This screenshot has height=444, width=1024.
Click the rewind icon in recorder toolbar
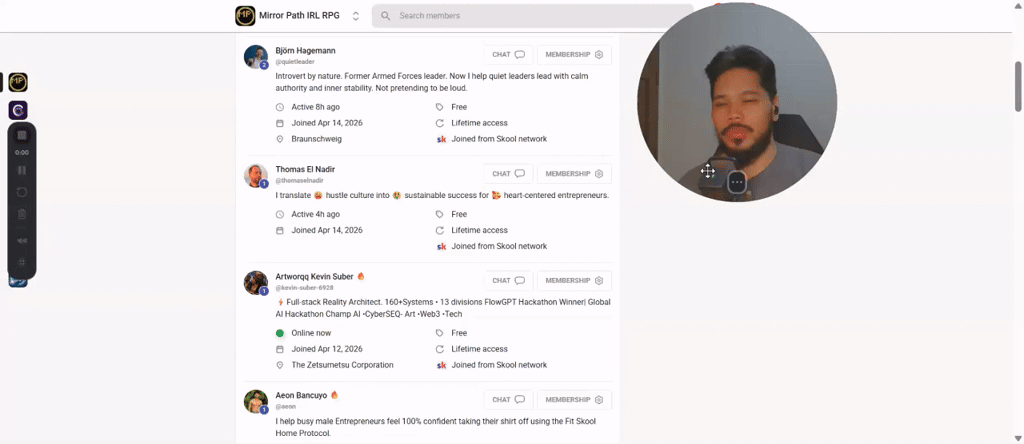(x=22, y=240)
